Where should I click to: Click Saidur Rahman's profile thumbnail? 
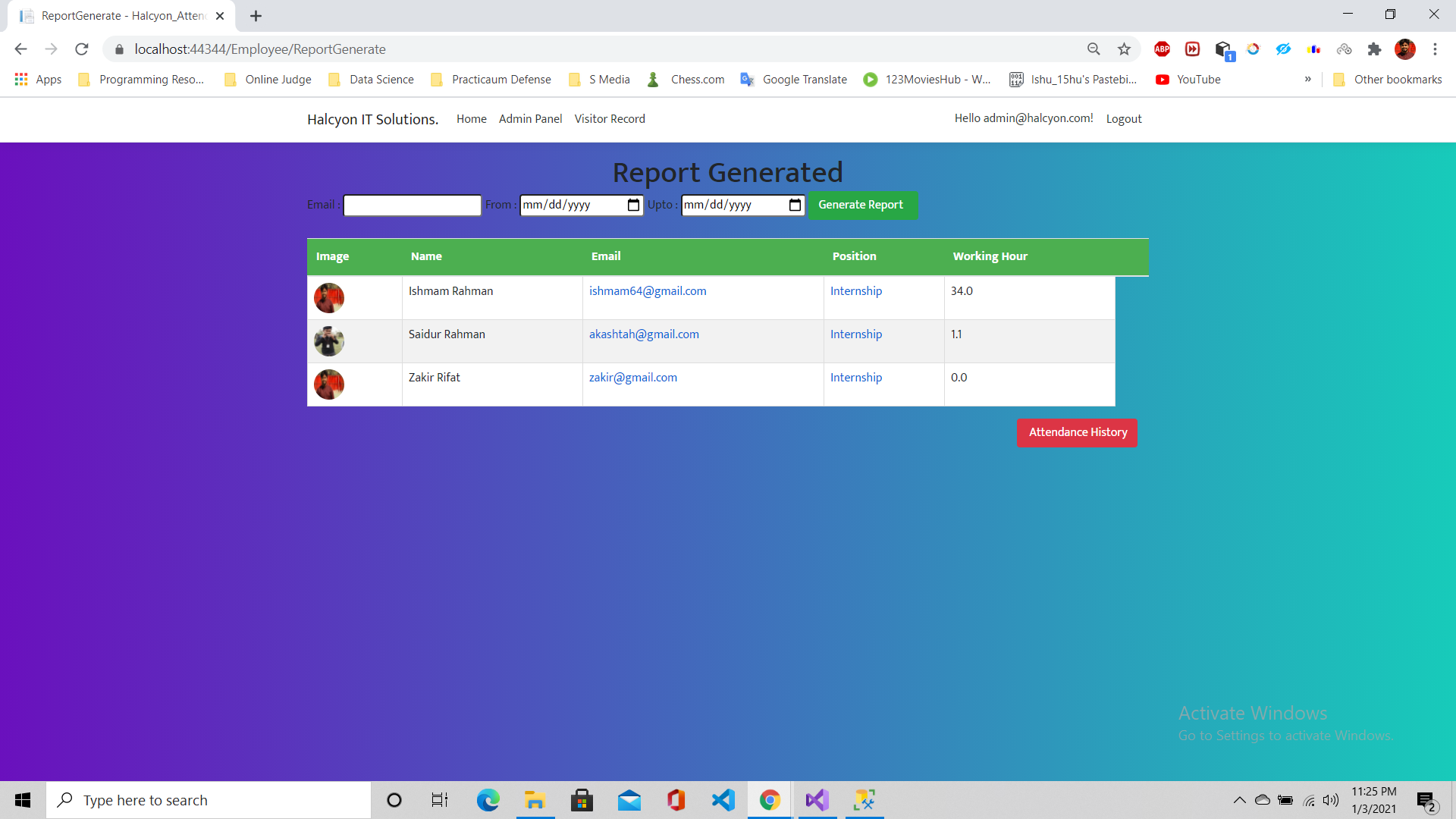[x=329, y=341]
